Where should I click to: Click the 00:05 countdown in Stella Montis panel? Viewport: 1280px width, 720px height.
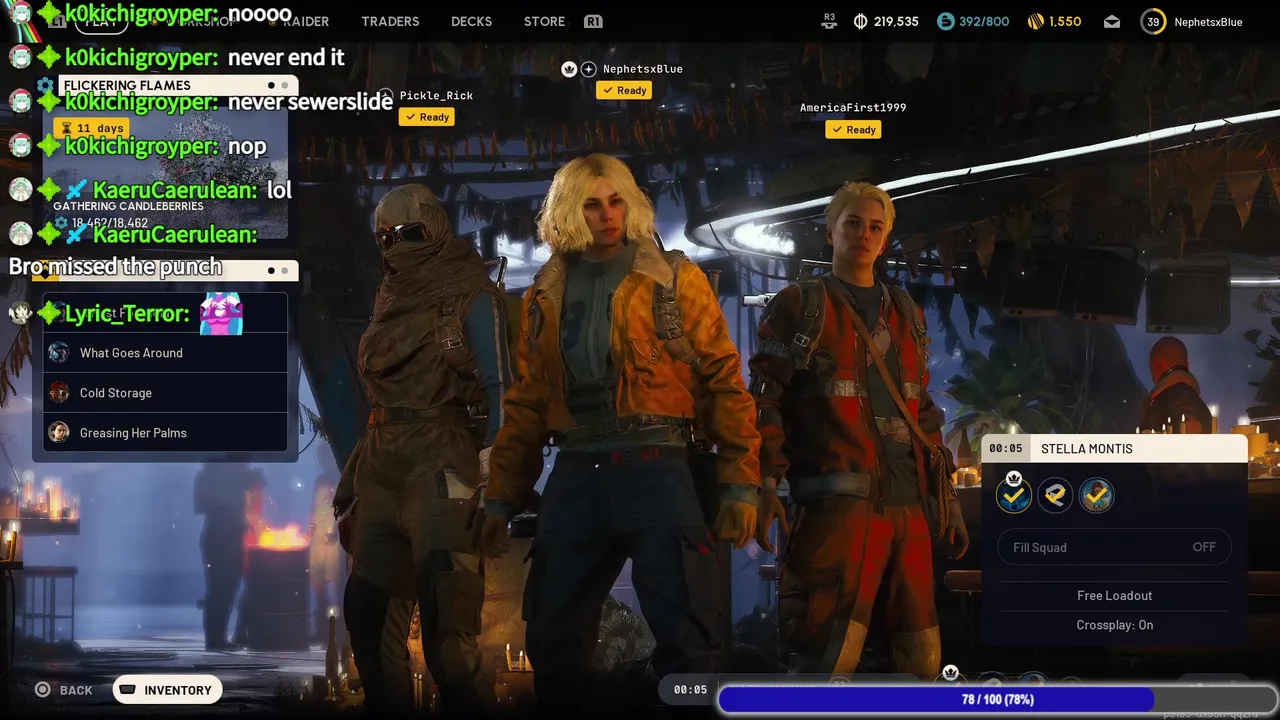[1005, 449]
